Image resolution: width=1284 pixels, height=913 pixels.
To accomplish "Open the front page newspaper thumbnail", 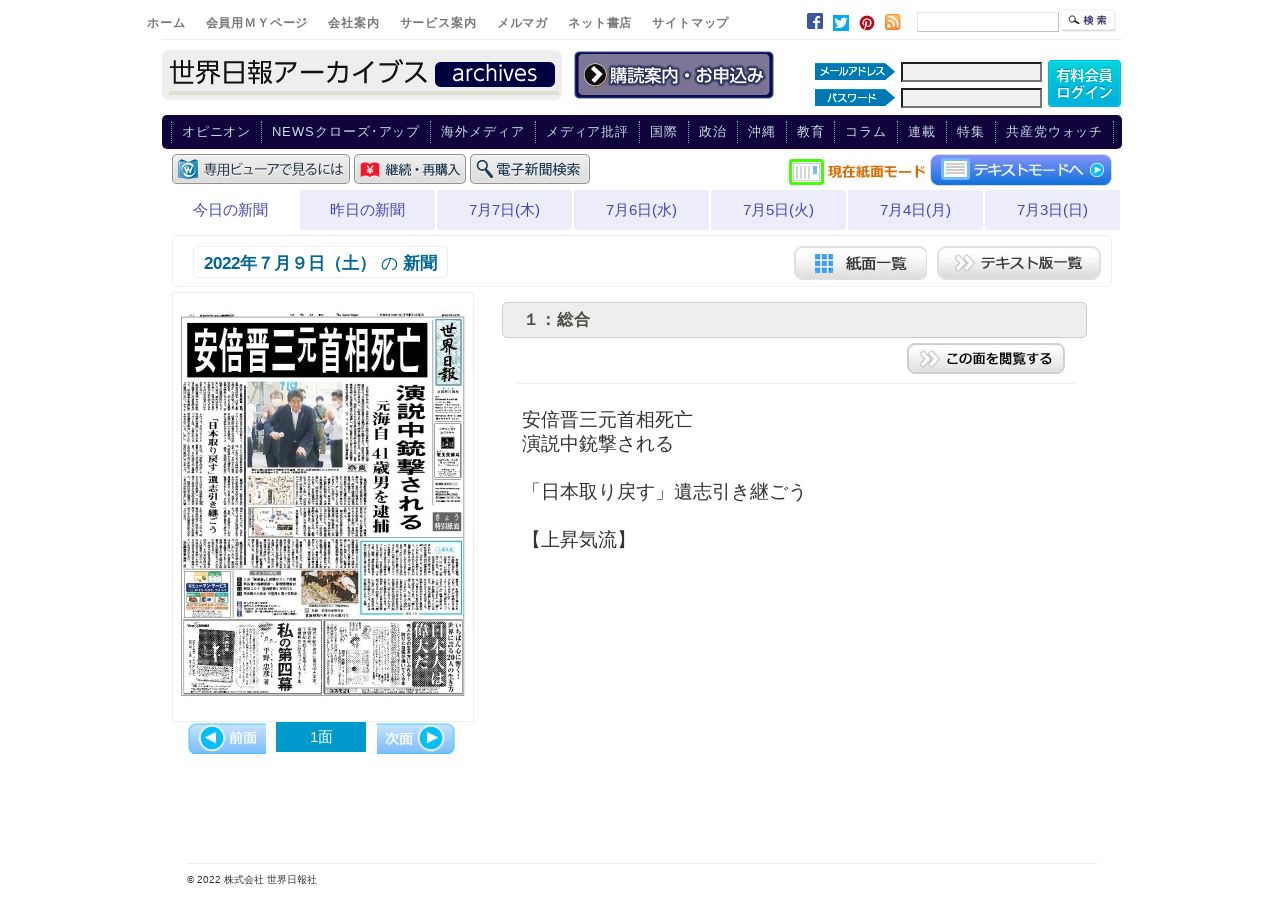I will tap(323, 507).
